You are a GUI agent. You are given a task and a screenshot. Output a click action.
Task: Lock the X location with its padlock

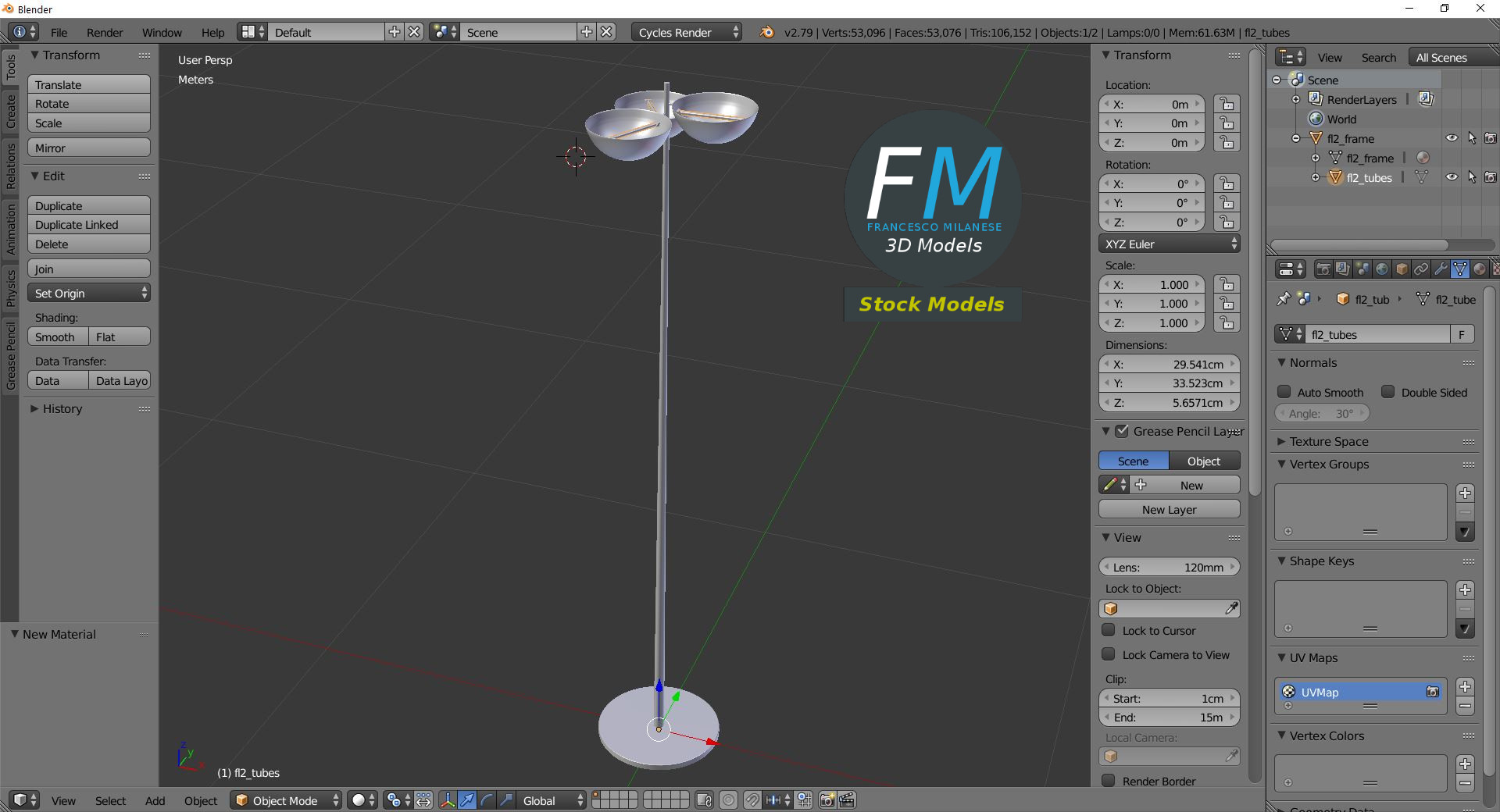coord(1227,104)
